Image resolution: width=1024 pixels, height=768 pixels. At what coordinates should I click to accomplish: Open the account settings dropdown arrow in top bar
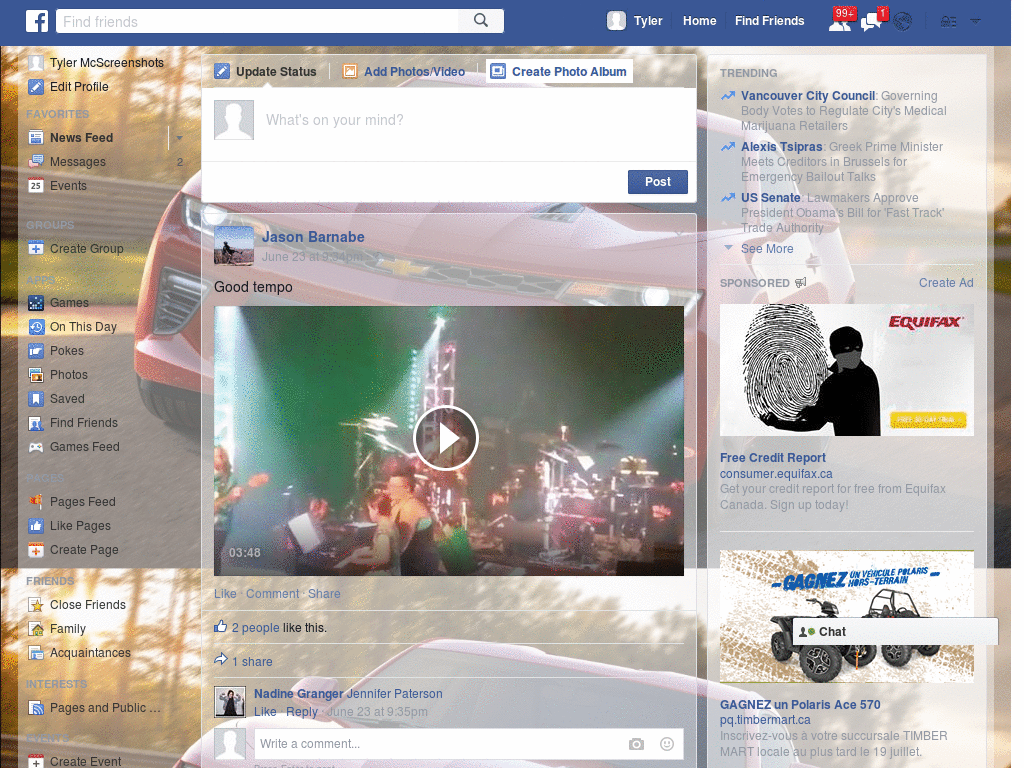pos(975,20)
